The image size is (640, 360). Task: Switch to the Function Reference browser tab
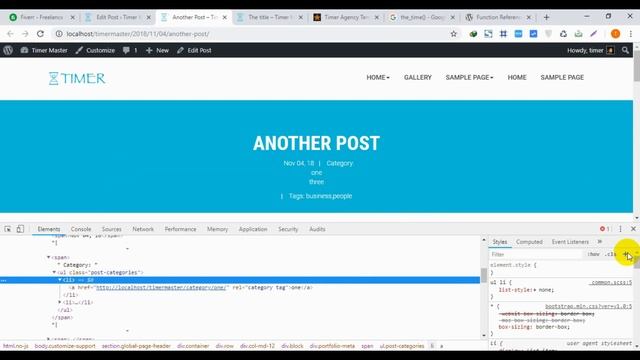[498, 17]
